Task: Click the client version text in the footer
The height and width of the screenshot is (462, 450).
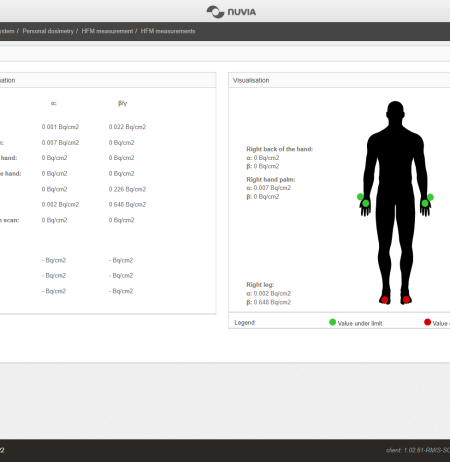Action: (418, 450)
